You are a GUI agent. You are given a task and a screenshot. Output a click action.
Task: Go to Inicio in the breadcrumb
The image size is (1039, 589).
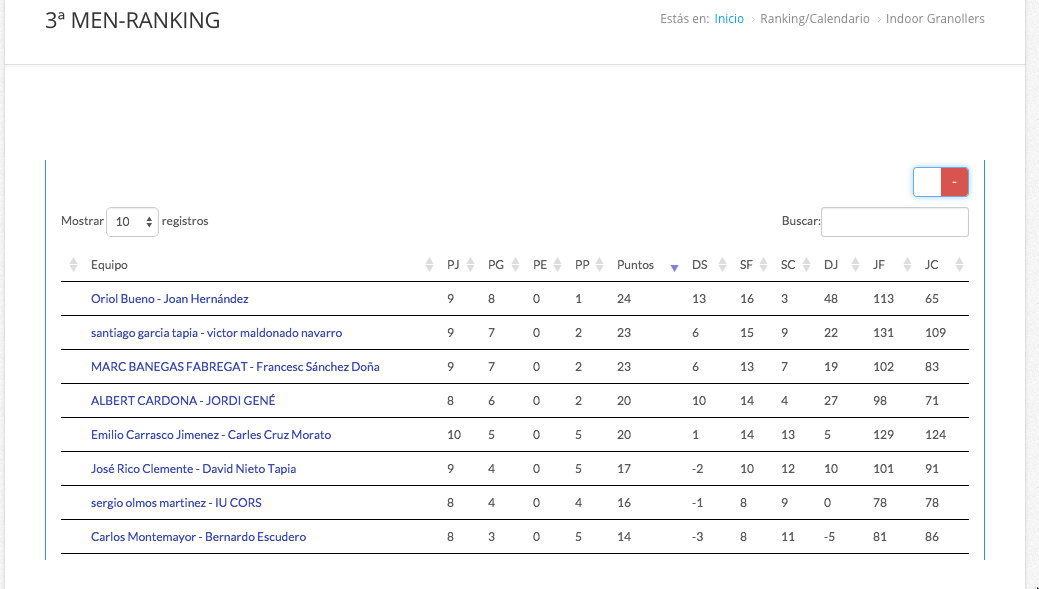tap(729, 19)
